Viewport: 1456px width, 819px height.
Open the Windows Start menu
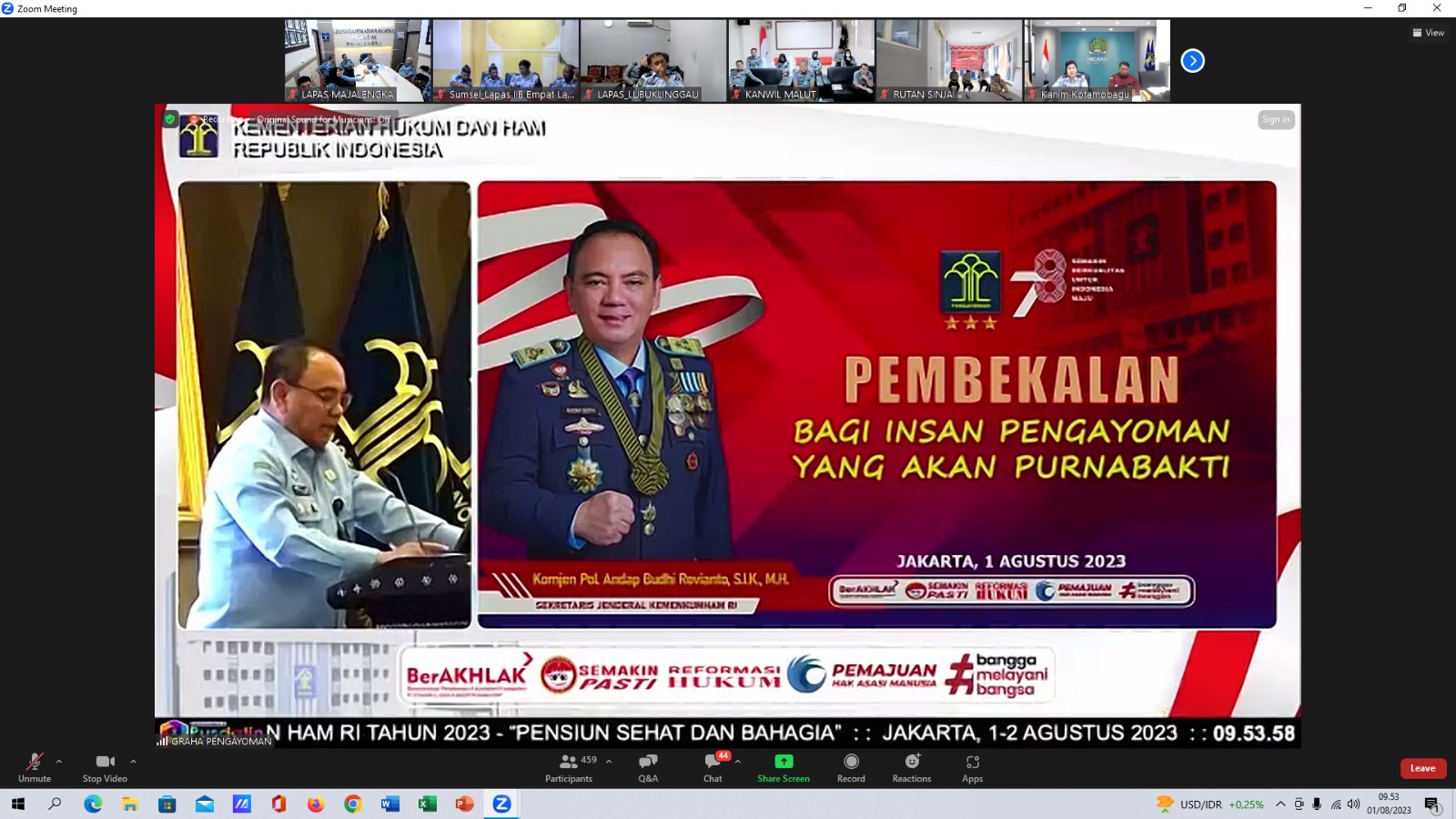(17, 804)
